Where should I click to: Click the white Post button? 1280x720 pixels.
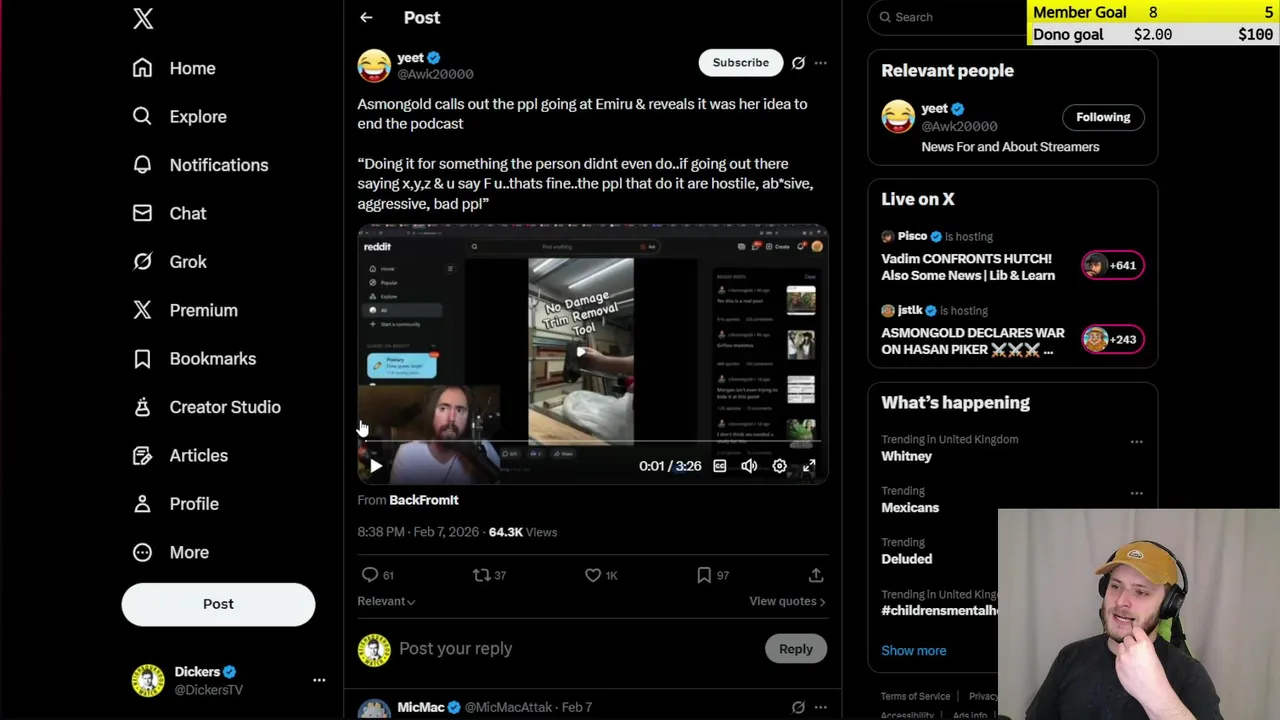[218, 604]
